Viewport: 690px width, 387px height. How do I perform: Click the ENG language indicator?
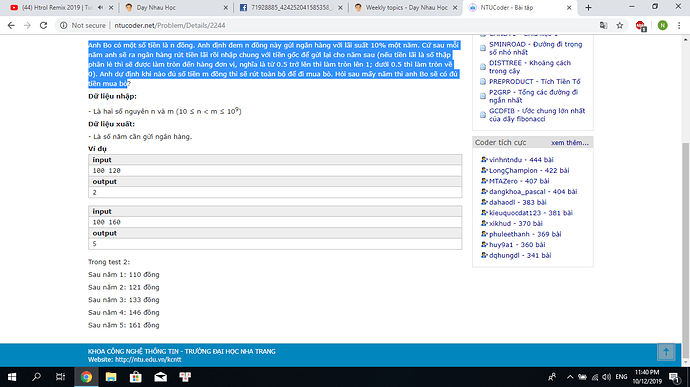pos(621,377)
